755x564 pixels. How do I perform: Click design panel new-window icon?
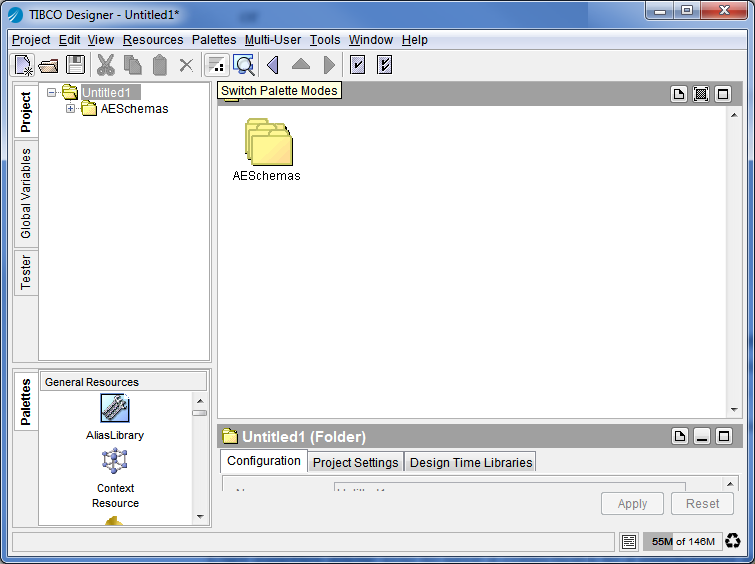pos(679,94)
